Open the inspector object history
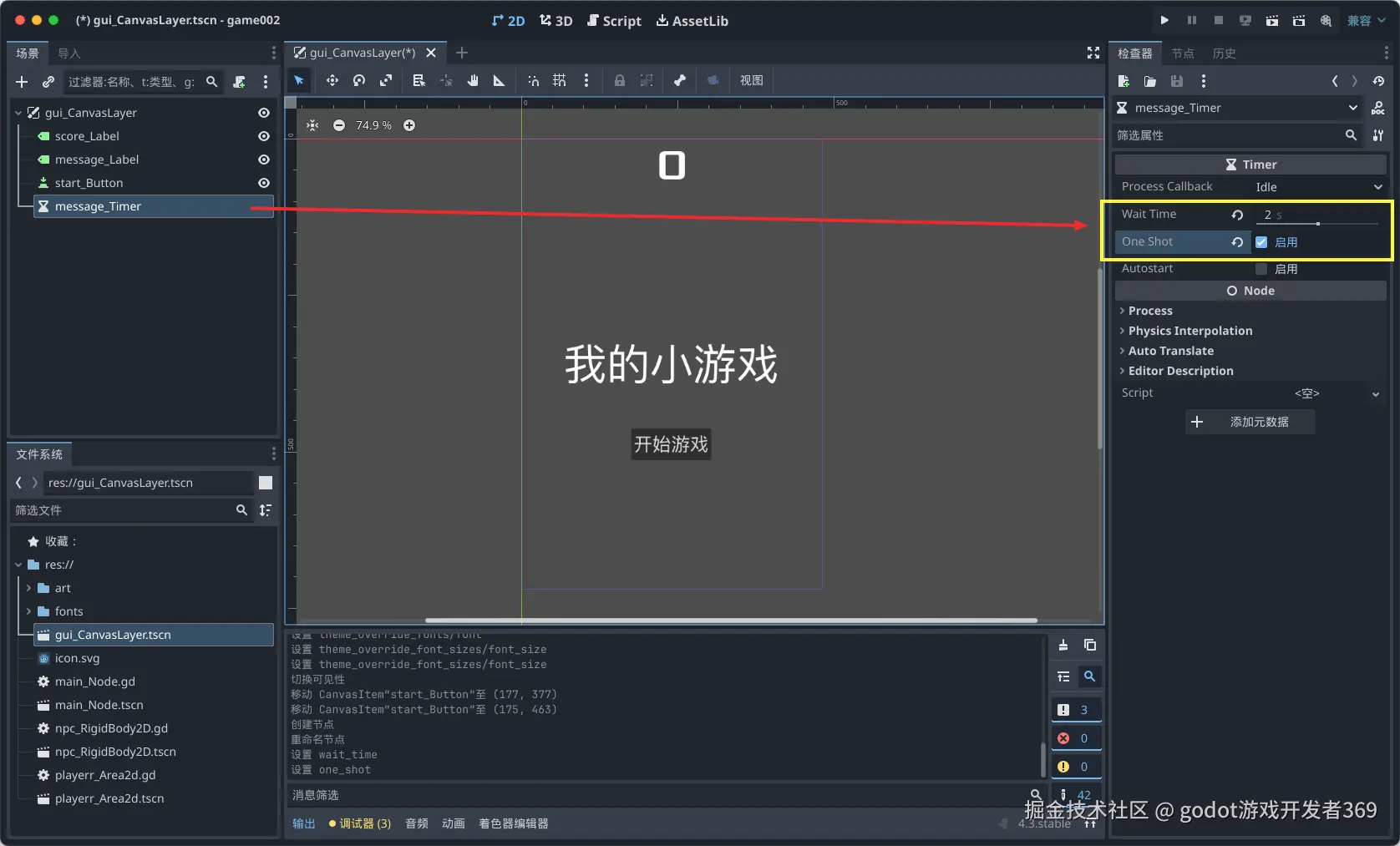The image size is (1400, 846). (x=1378, y=81)
